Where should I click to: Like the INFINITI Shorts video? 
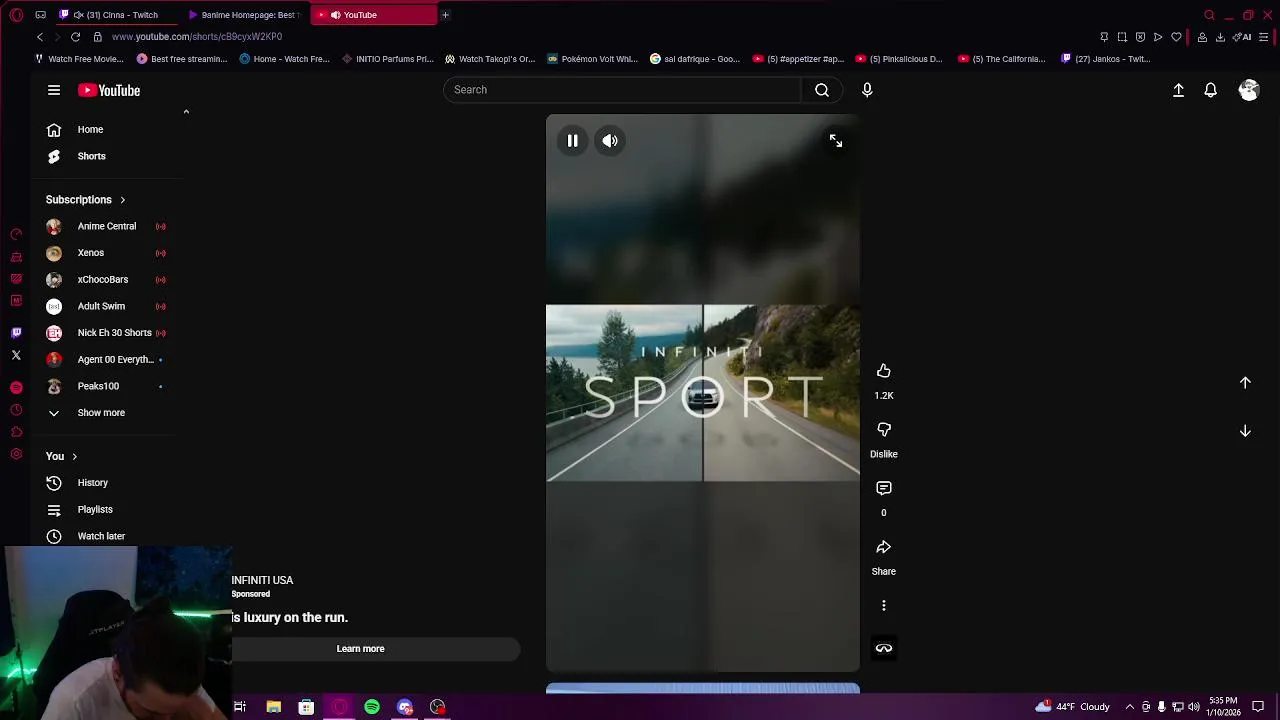click(x=884, y=371)
